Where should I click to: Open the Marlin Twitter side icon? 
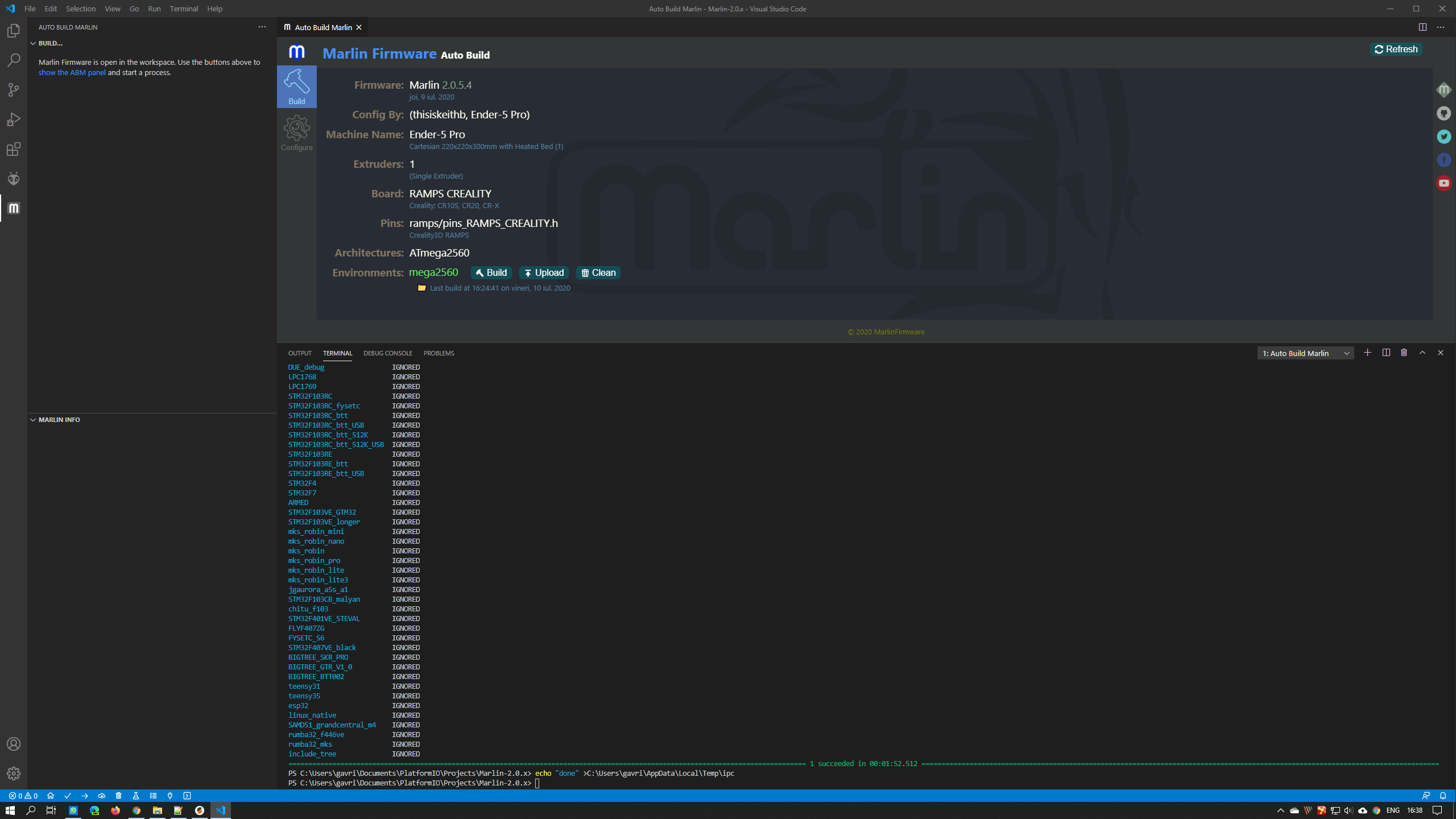(x=1443, y=136)
